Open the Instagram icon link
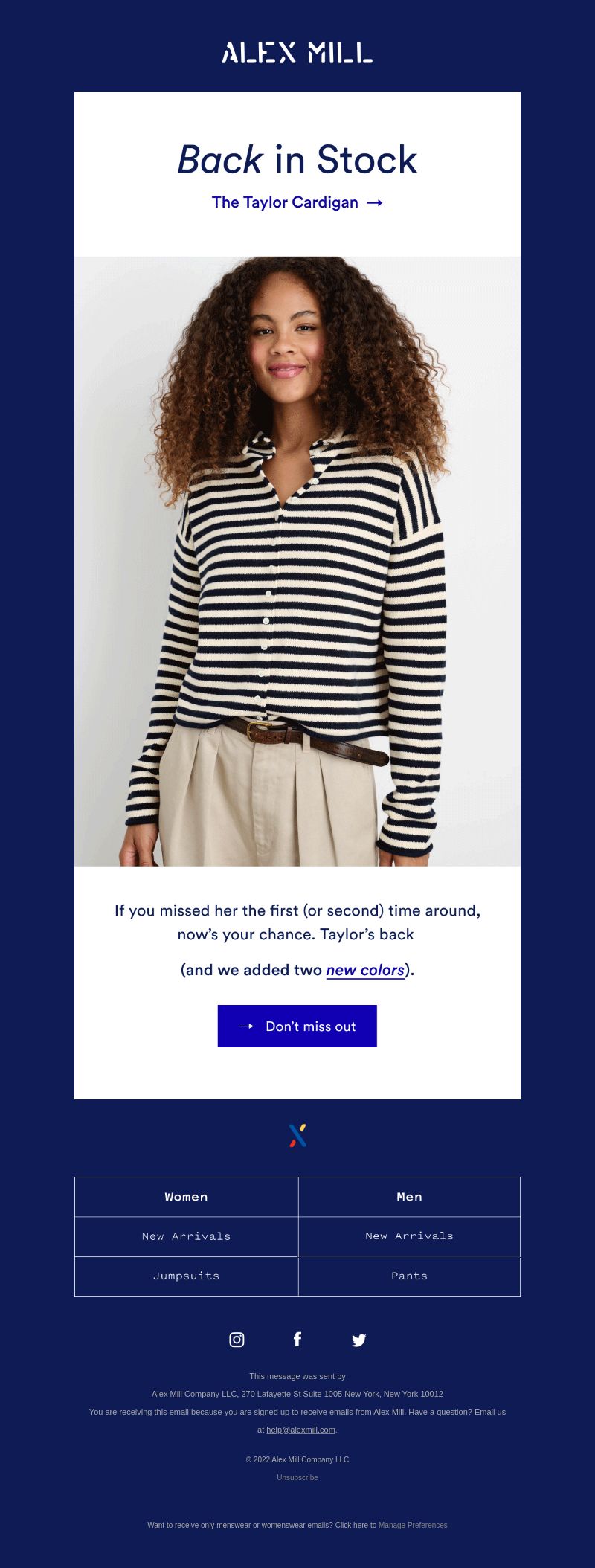 pos(237,1340)
